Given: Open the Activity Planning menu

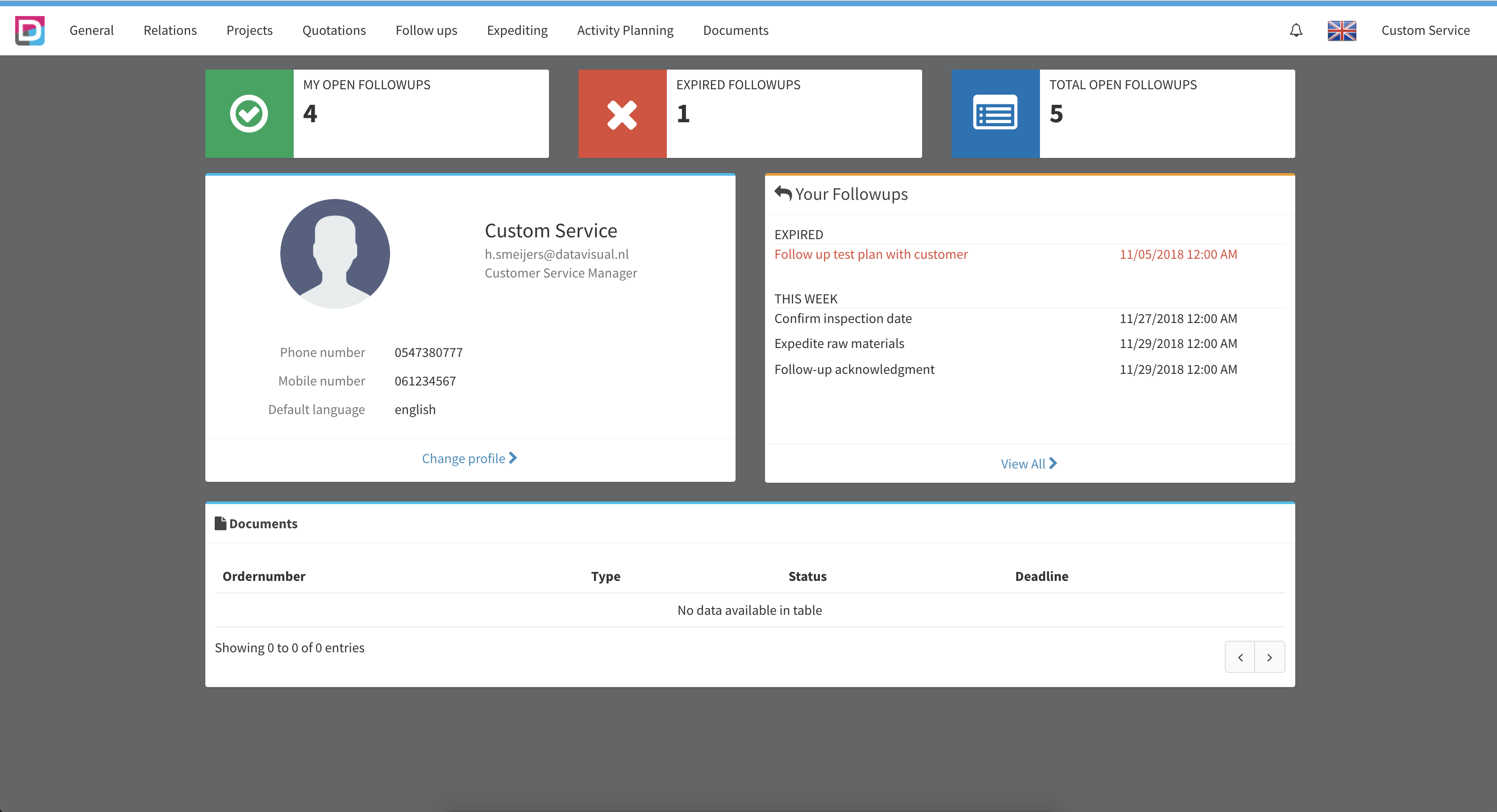Looking at the screenshot, I should [x=625, y=30].
